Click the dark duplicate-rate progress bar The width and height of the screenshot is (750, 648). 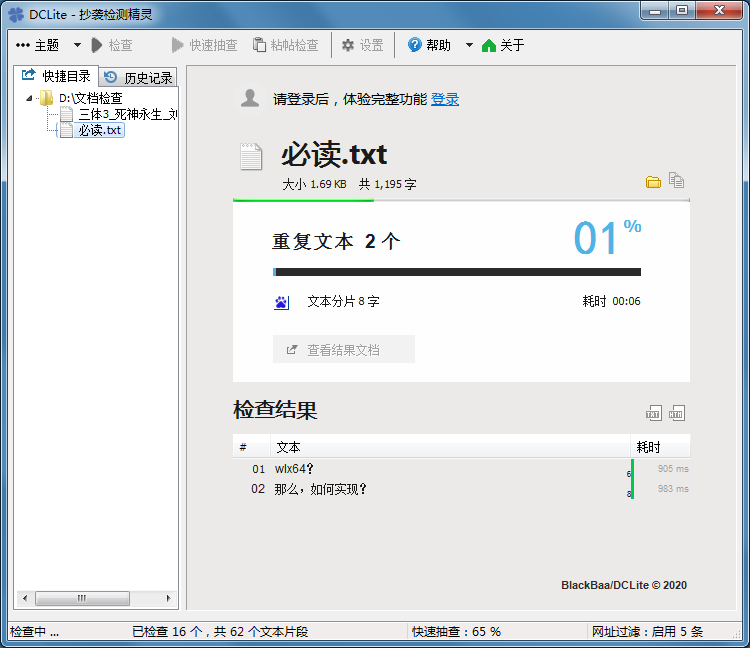click(x=457, y=272)
